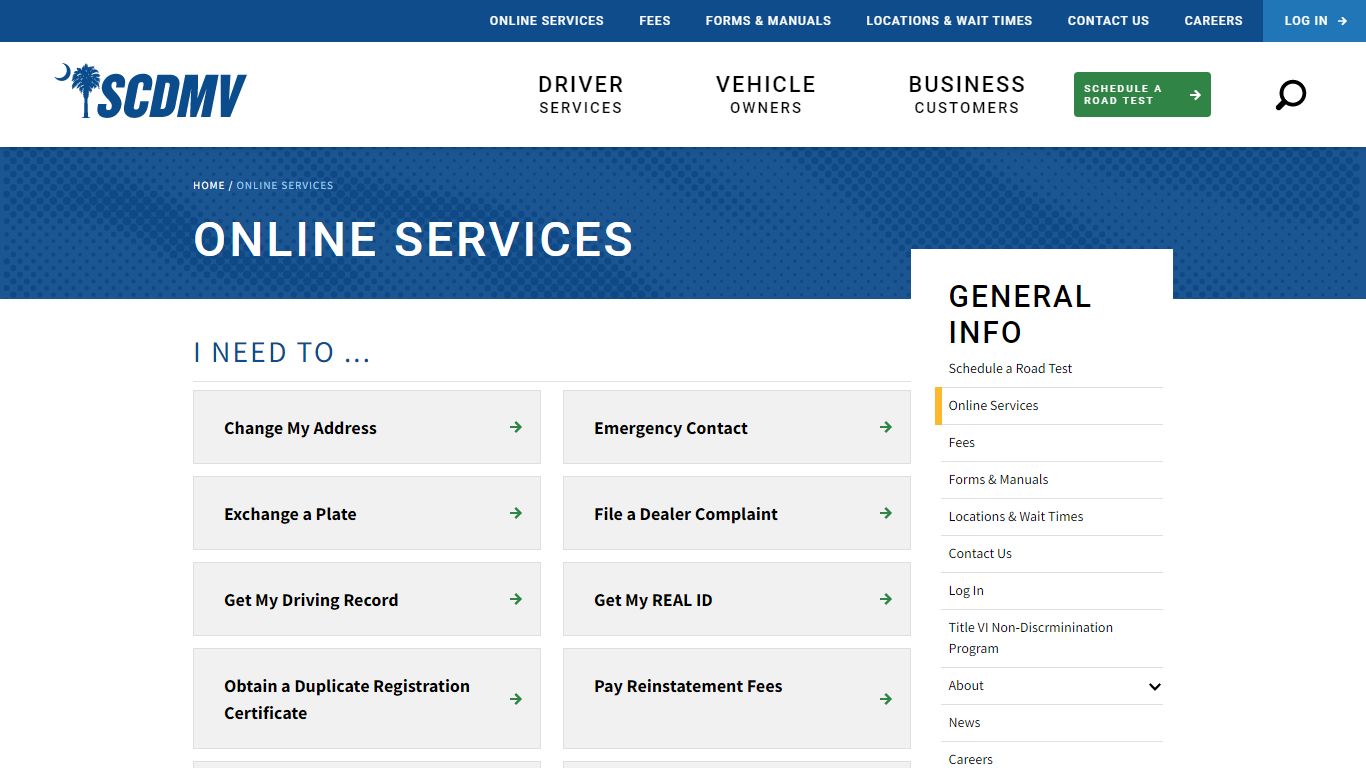Open the File a Dealer Complaint text link
The height and width of the screenshot is (768, 1366).
686,514
